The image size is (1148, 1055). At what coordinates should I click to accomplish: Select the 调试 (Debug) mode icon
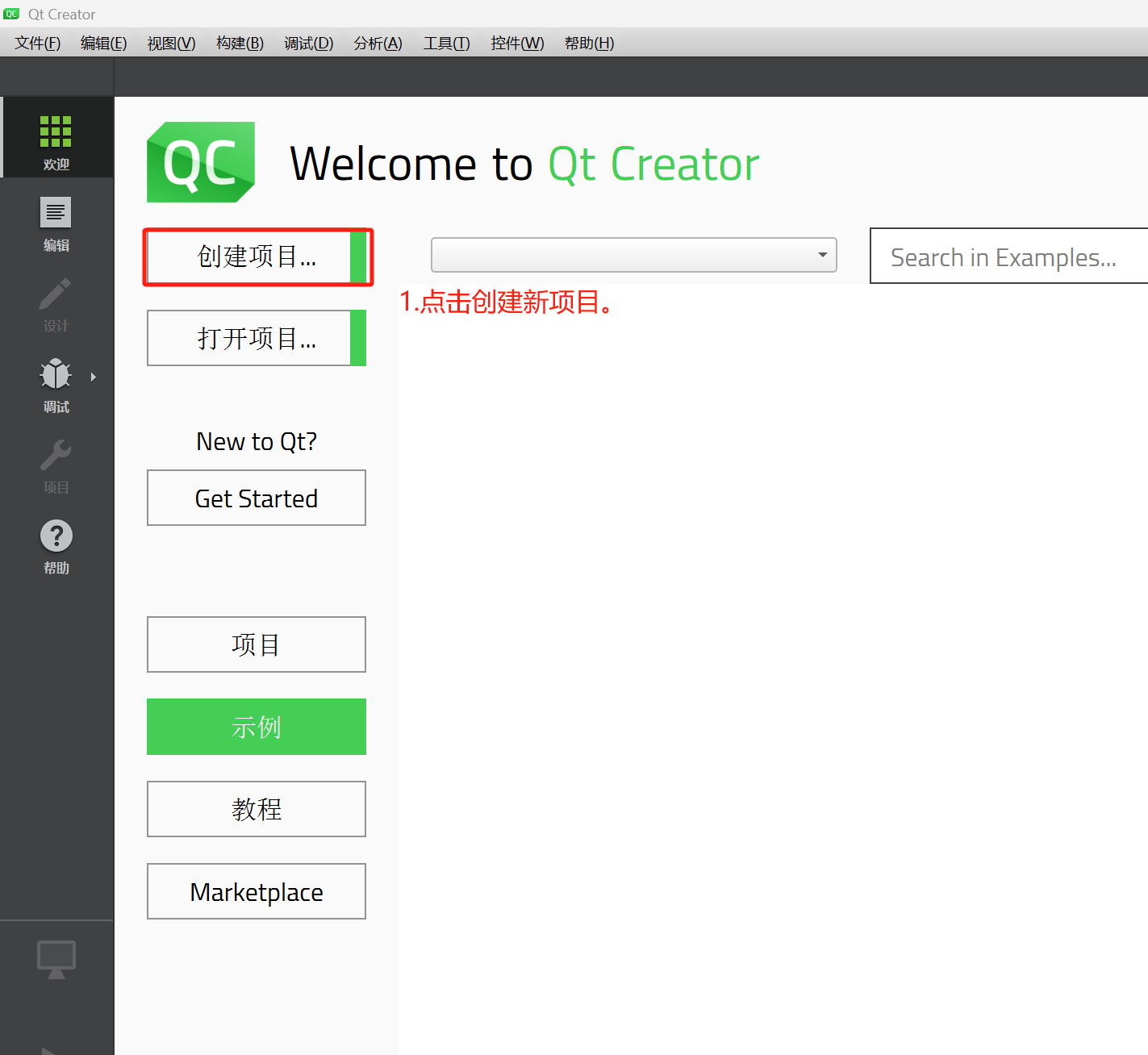click(55, 383)
